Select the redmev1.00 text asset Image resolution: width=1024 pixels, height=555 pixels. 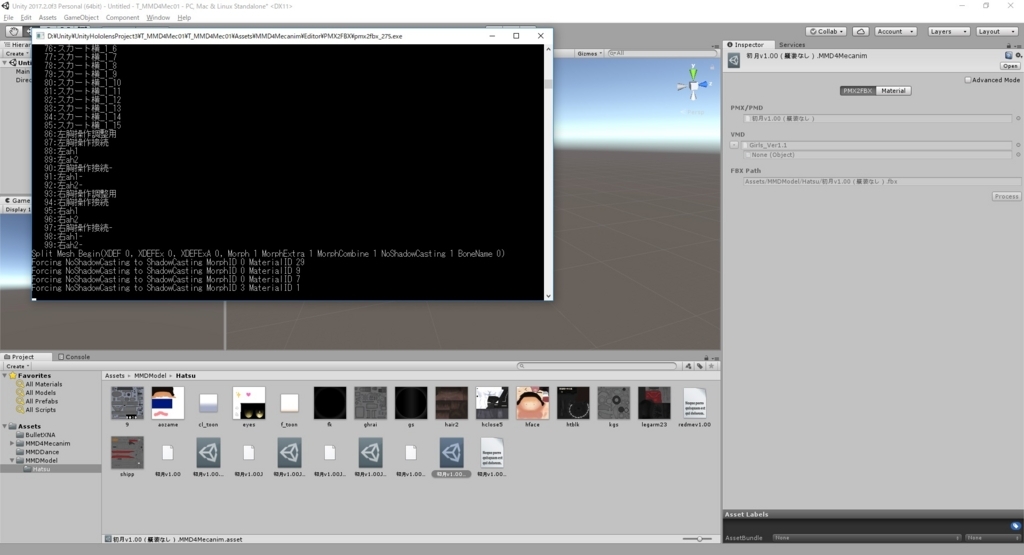[x=694, y=407]
